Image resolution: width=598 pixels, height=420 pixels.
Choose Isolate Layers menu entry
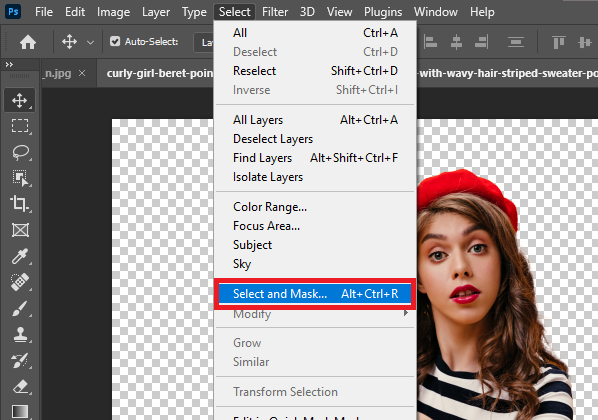315,177
